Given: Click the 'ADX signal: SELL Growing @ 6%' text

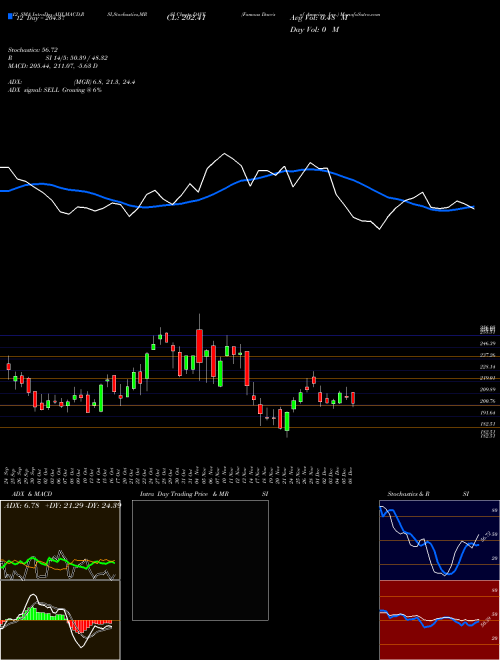Looking at the screenshot, I should pos(55,90).
